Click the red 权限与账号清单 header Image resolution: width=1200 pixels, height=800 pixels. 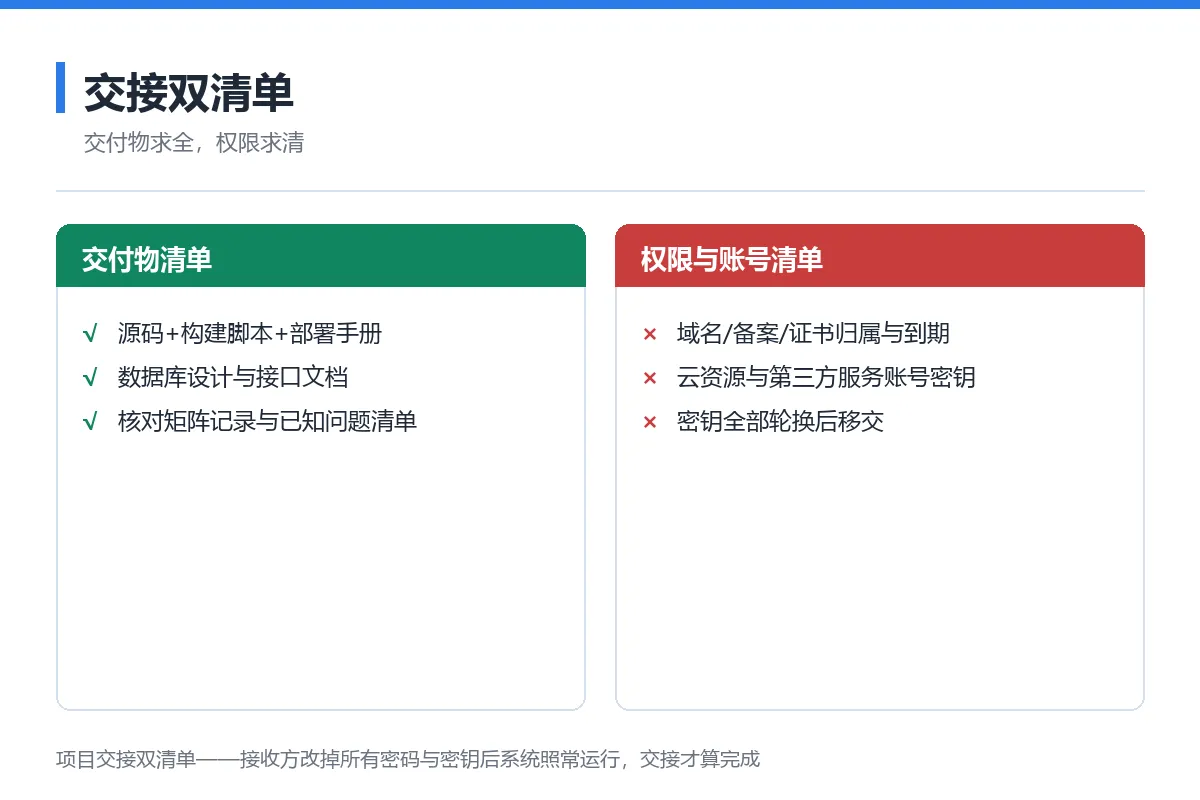tap(880, 256)
